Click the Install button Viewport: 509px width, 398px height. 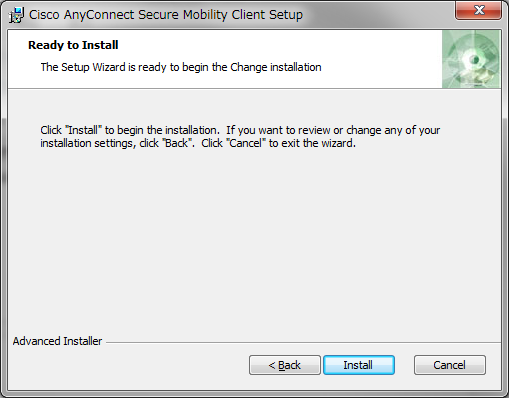pos(359,365)
